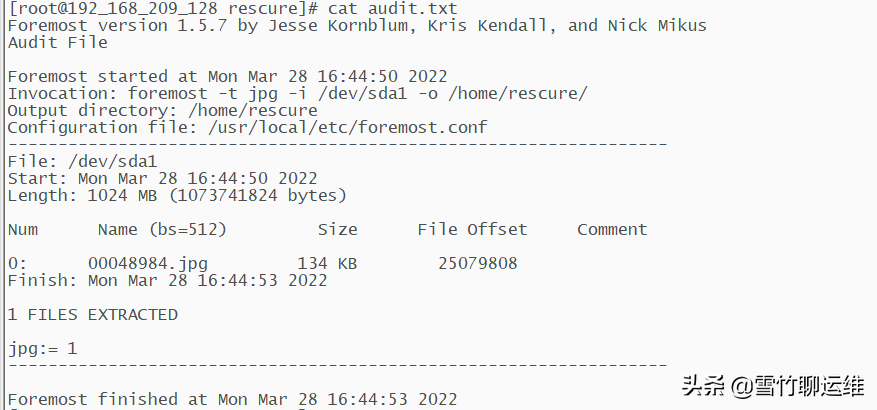The image size is (877, 410).
Task: Click the "jpg:= 1" summary line
Action: 42,348
